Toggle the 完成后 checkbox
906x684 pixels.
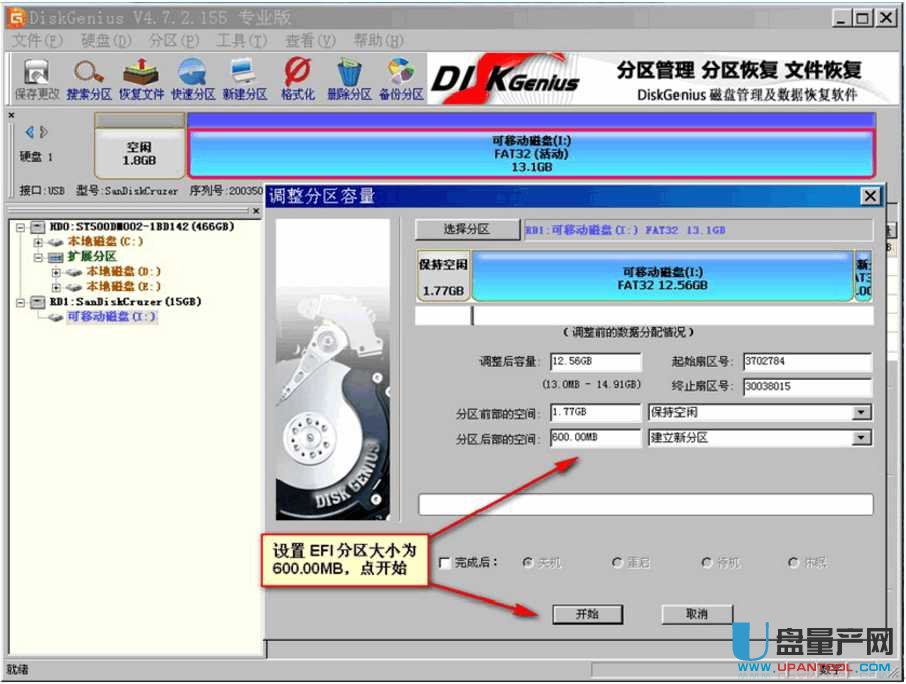click(x=445, y=563)
